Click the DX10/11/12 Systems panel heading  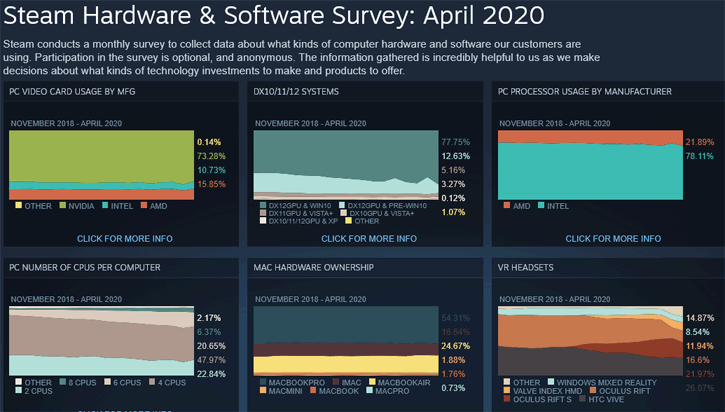(x=299, y=92)
